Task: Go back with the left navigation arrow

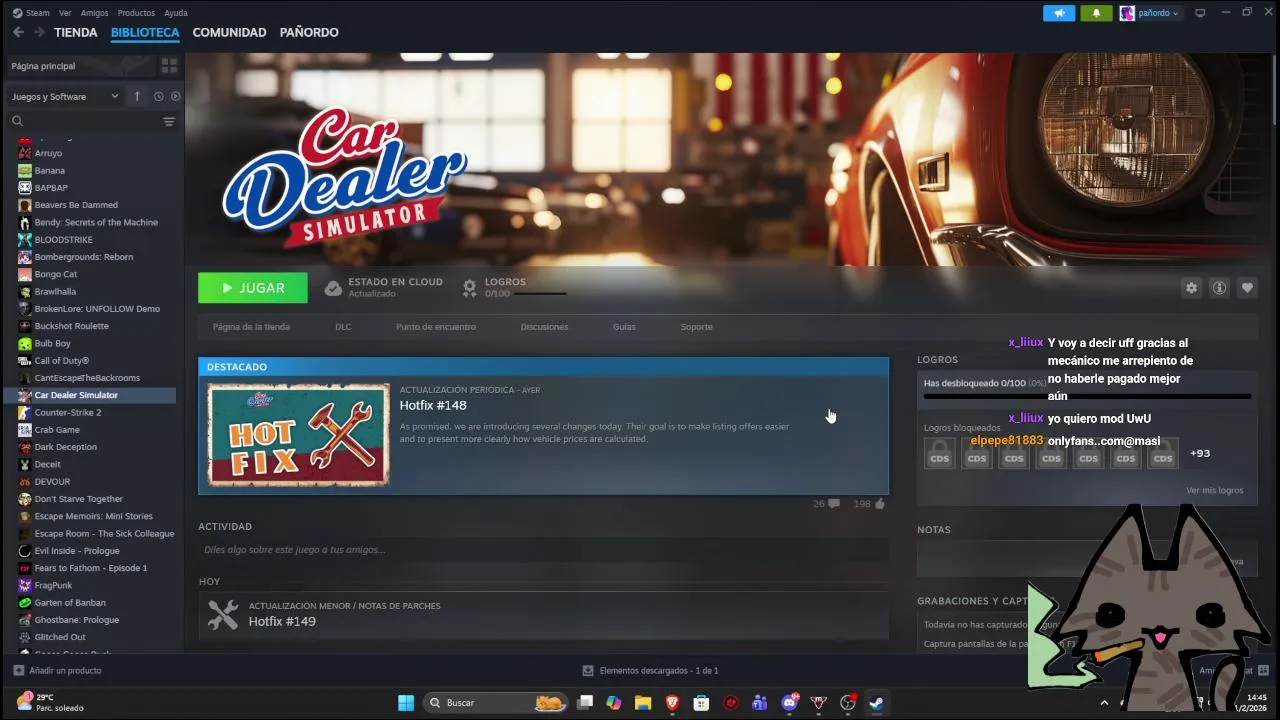Action: point(18,32)
